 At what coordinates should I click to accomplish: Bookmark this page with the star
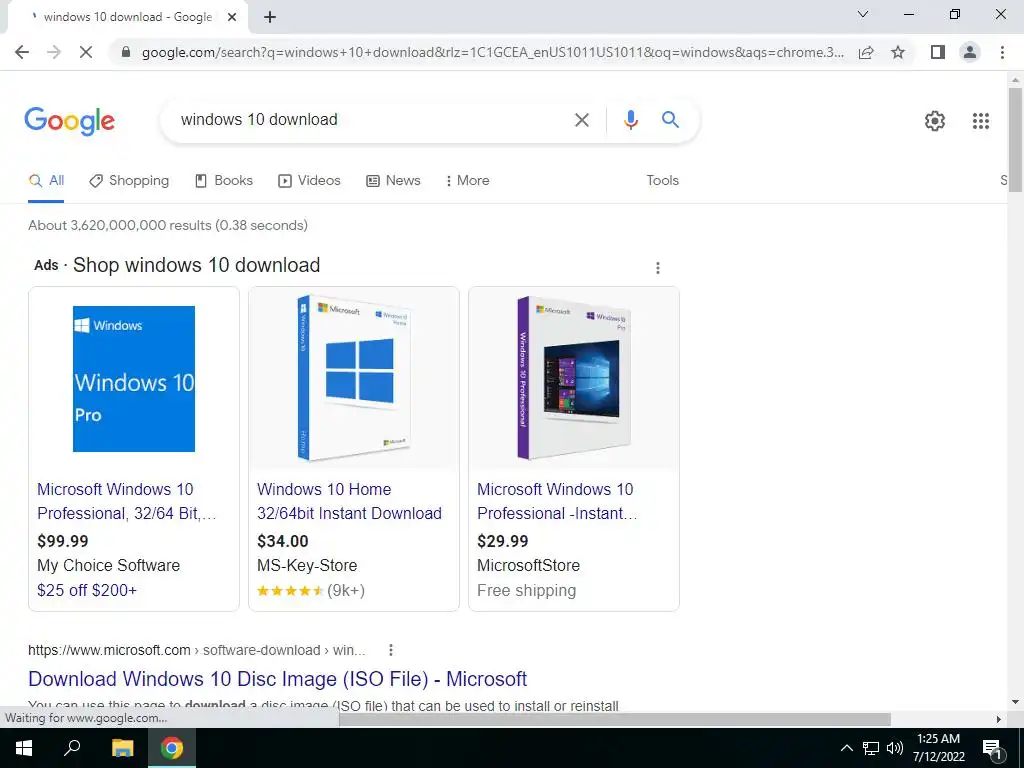[898, 52]
